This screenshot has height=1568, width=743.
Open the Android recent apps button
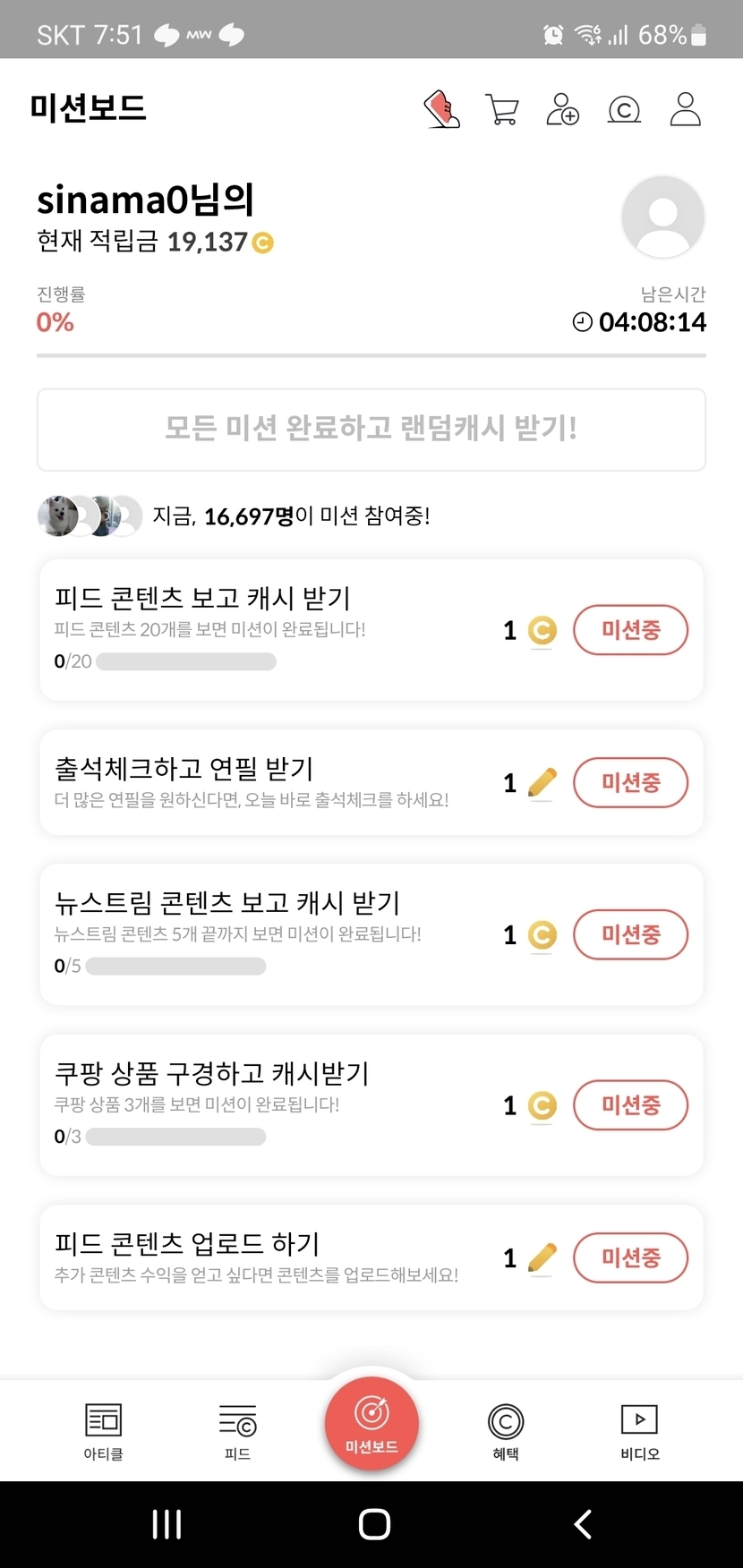167,1524
